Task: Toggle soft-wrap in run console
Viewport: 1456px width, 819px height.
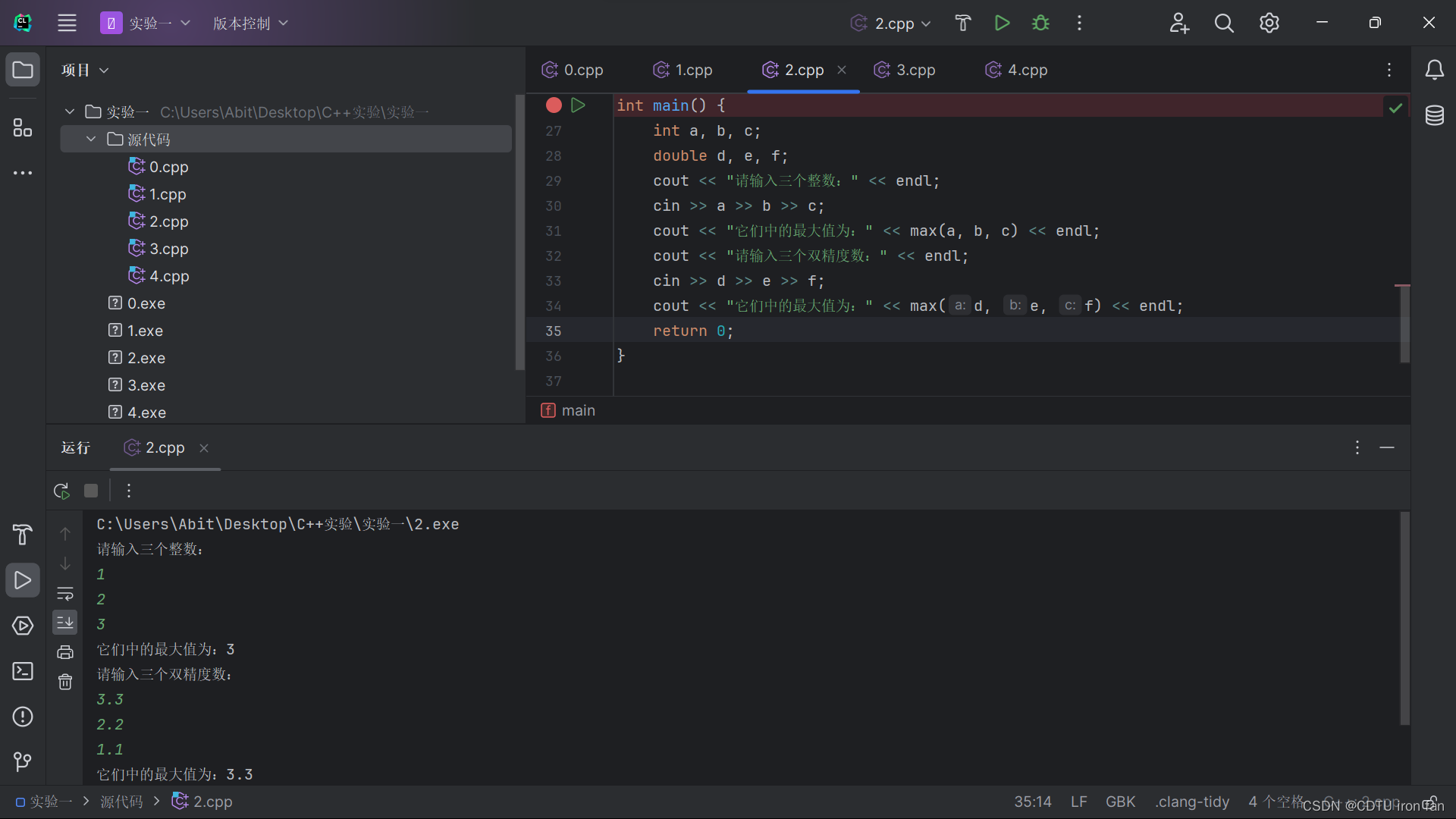Action: [x=65, y=593]
